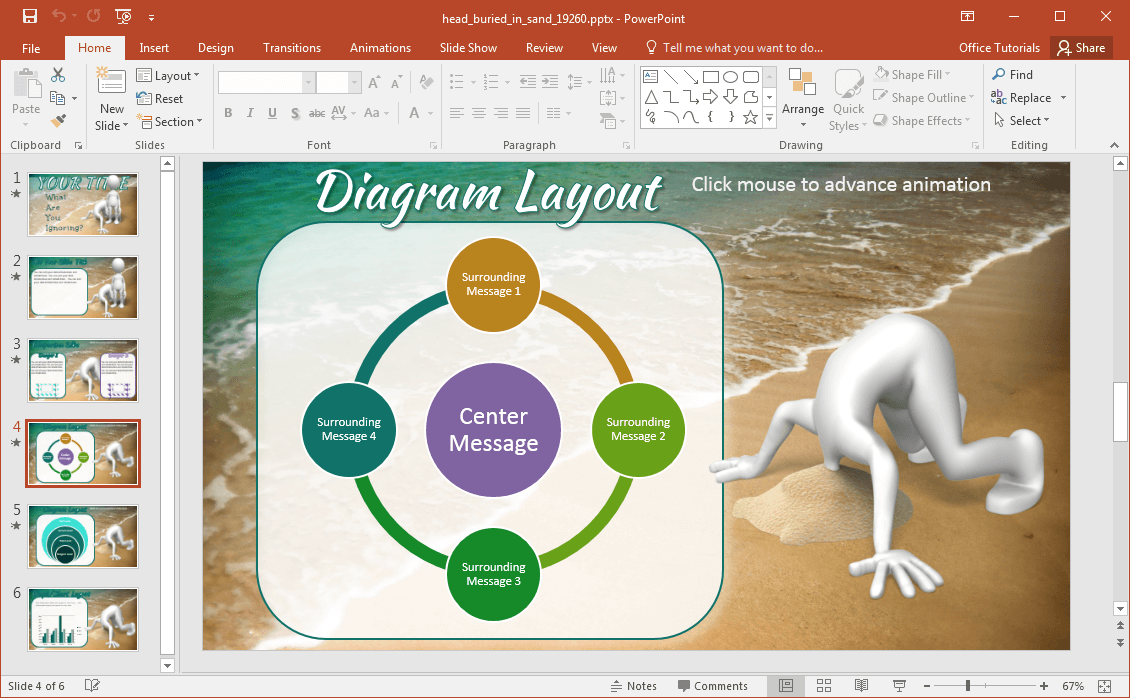This screenshot has height=698, width=1130.
Task: Switch to the Transitions tab
Action: click(292, 48)
